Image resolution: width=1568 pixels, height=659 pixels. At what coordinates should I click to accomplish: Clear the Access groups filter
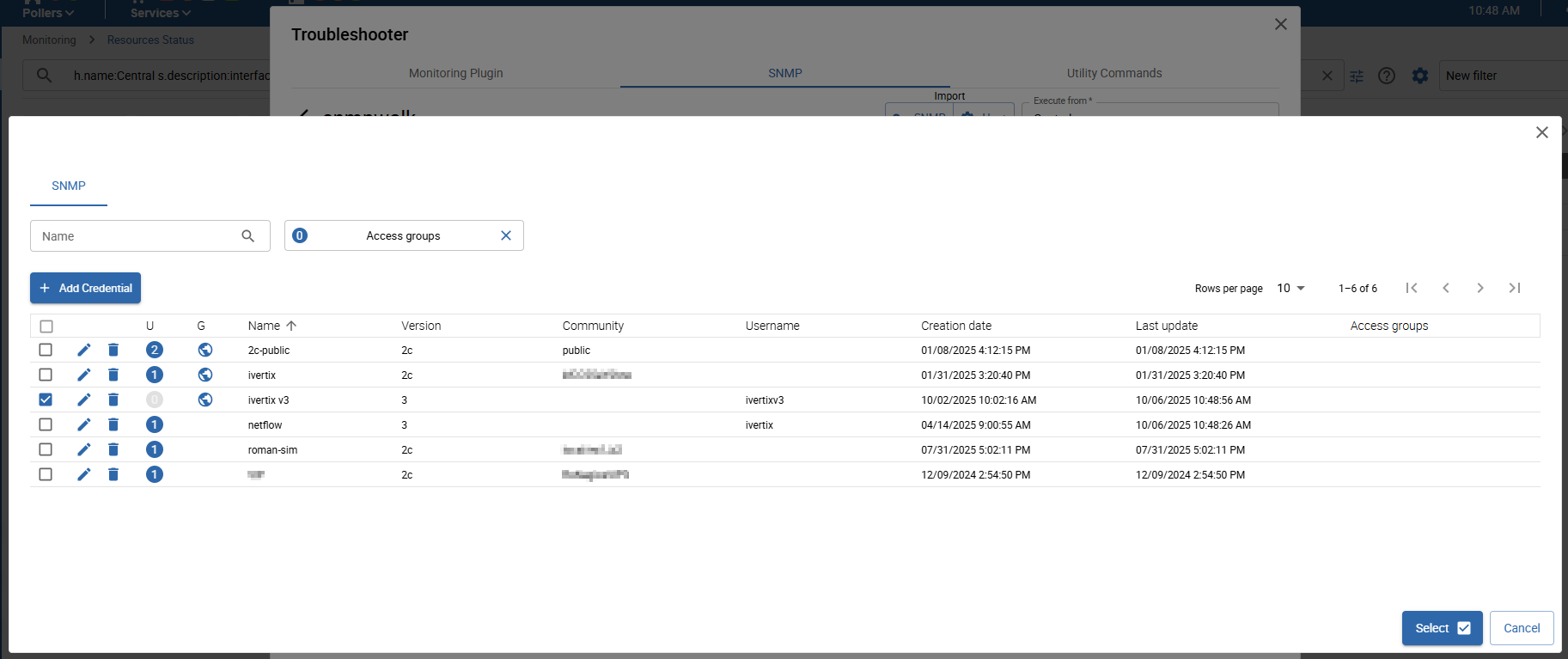[x=506, y=235]
